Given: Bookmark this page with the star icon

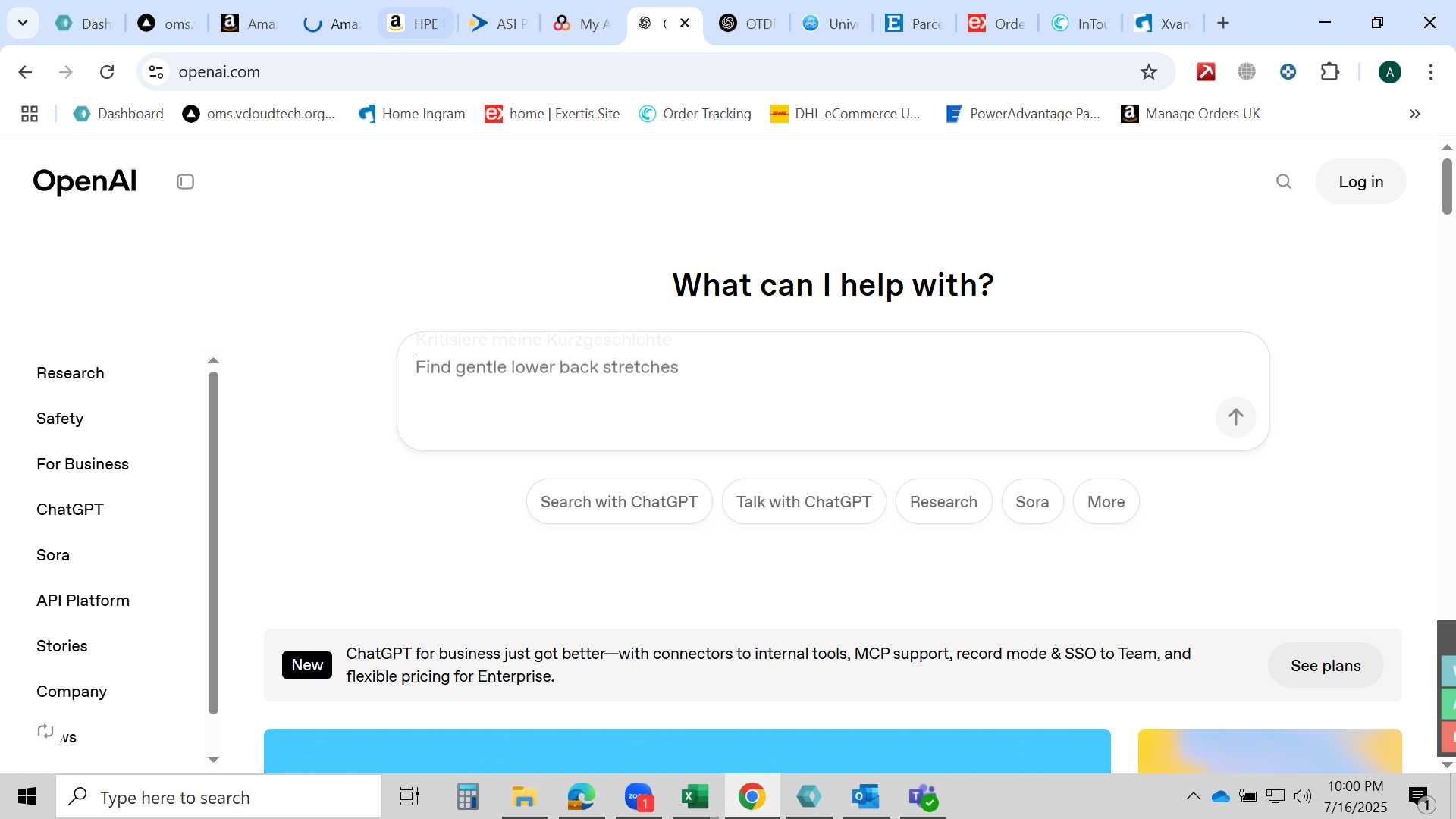Looking at the screenshot, I should 1149,72.
